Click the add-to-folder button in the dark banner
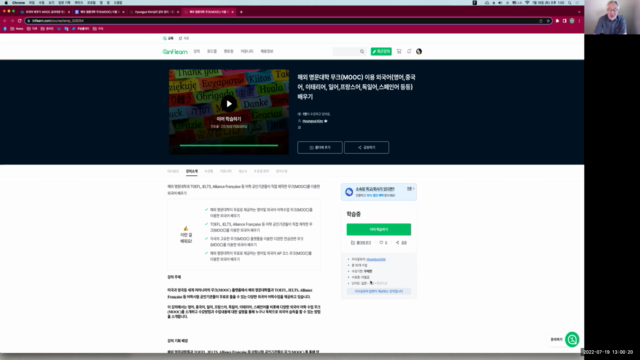The height and width of the screenshot is (360, 640). point(320,147)
